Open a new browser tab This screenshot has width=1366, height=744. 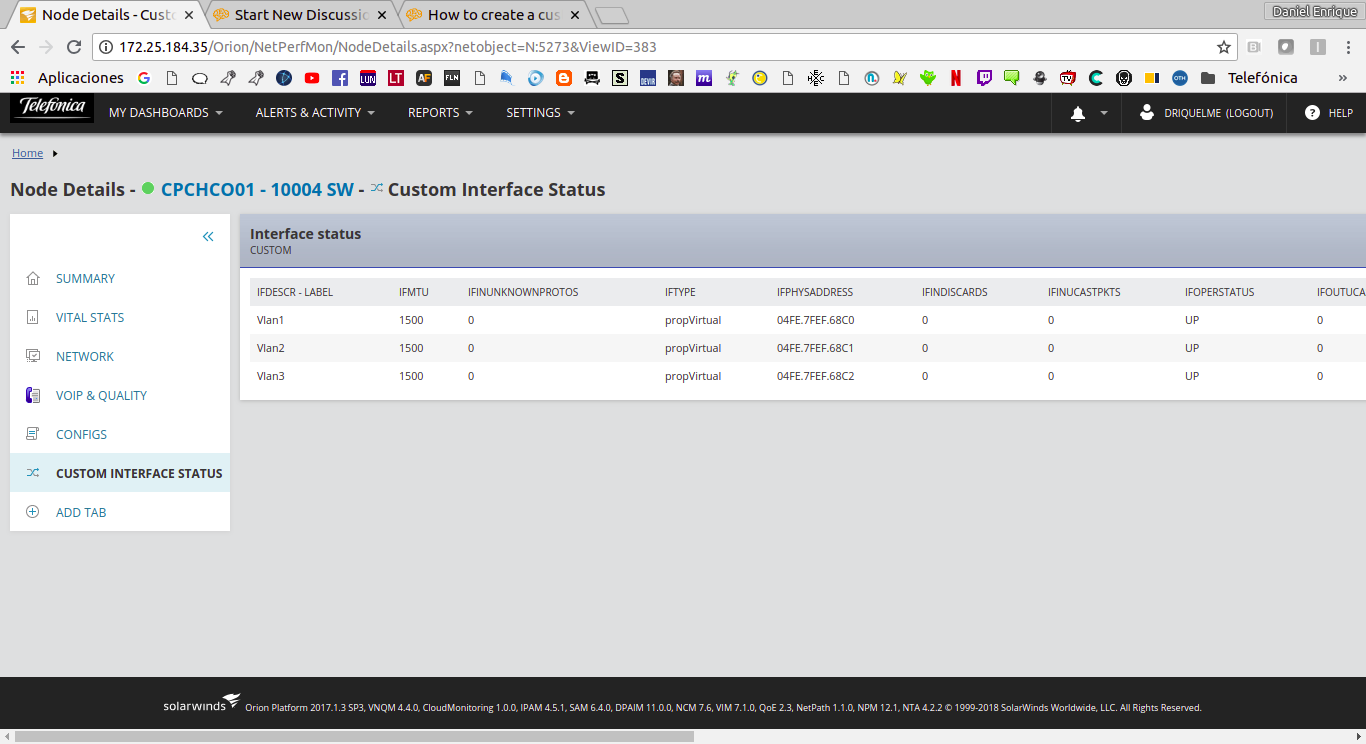coord(611,15)
